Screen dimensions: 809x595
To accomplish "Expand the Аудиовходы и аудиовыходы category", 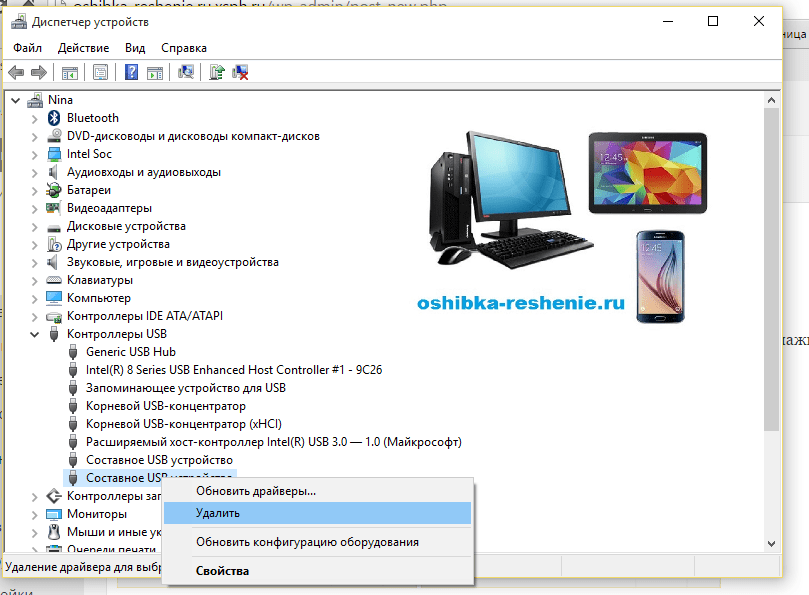I will (35, 173).
